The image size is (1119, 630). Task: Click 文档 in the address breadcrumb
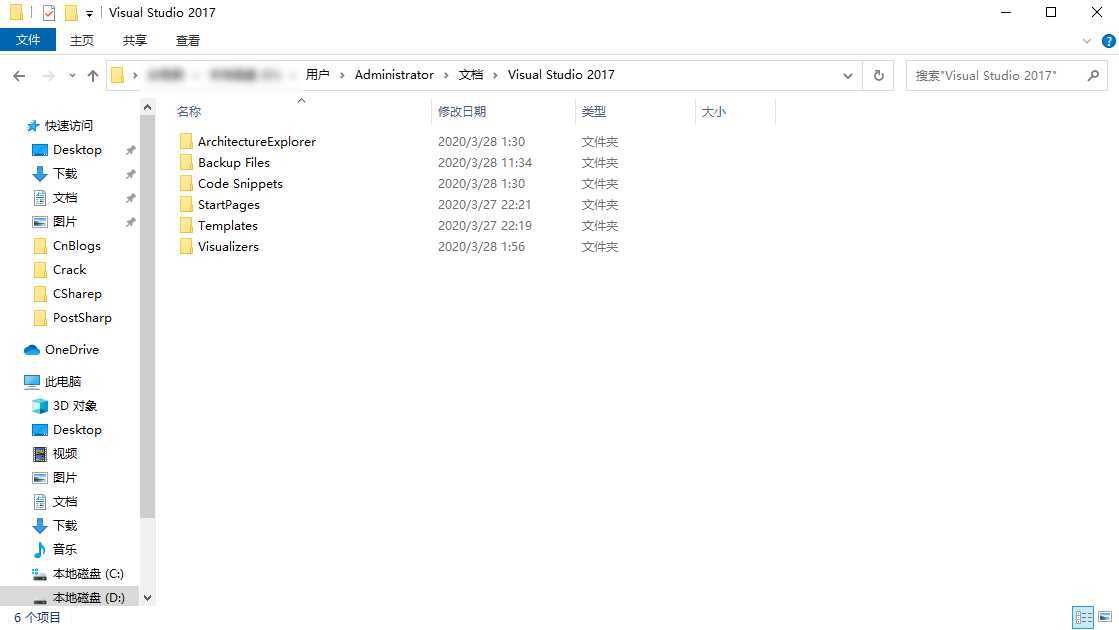click(x=470, y=74)
